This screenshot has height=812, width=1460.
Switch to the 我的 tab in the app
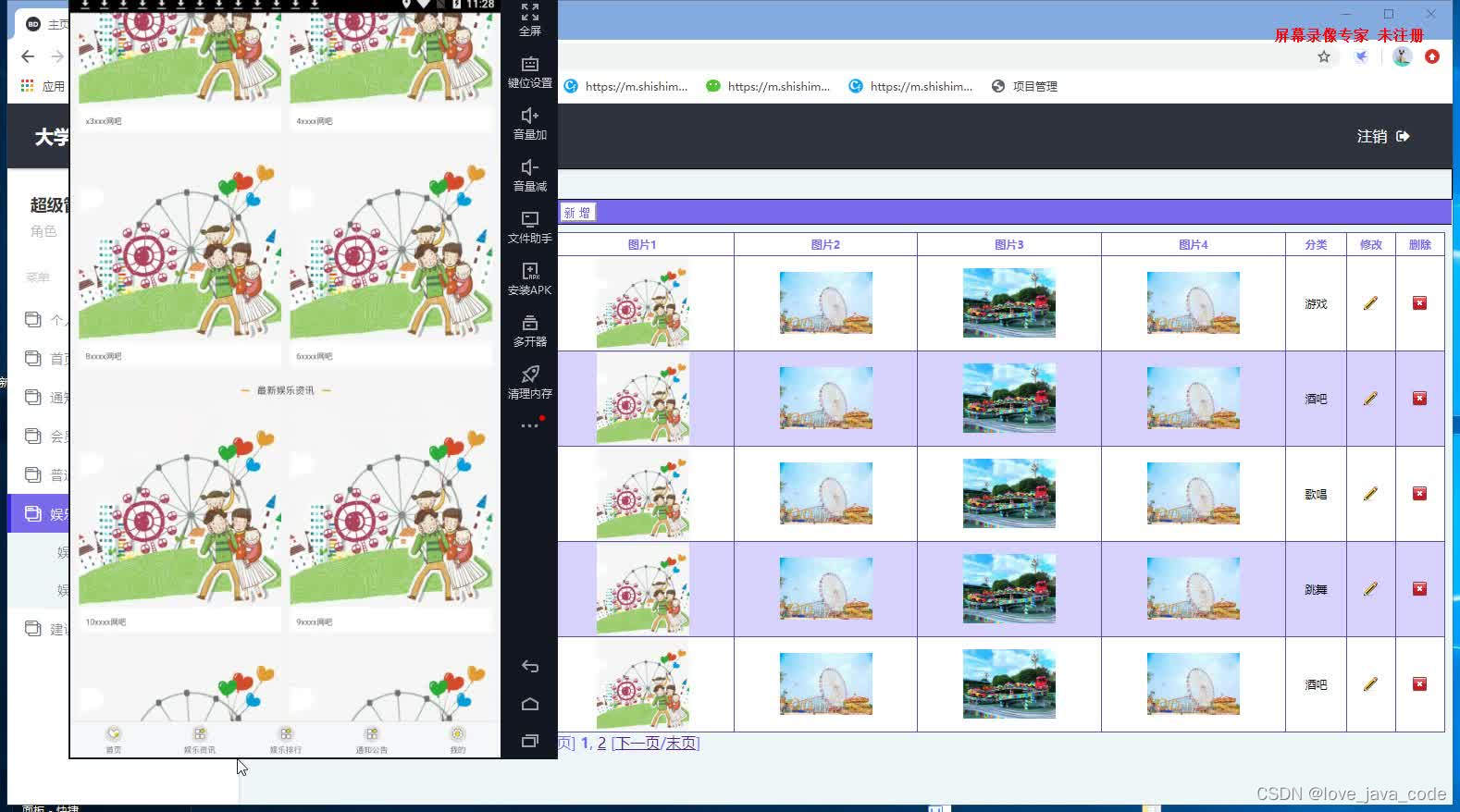point(457,740)
